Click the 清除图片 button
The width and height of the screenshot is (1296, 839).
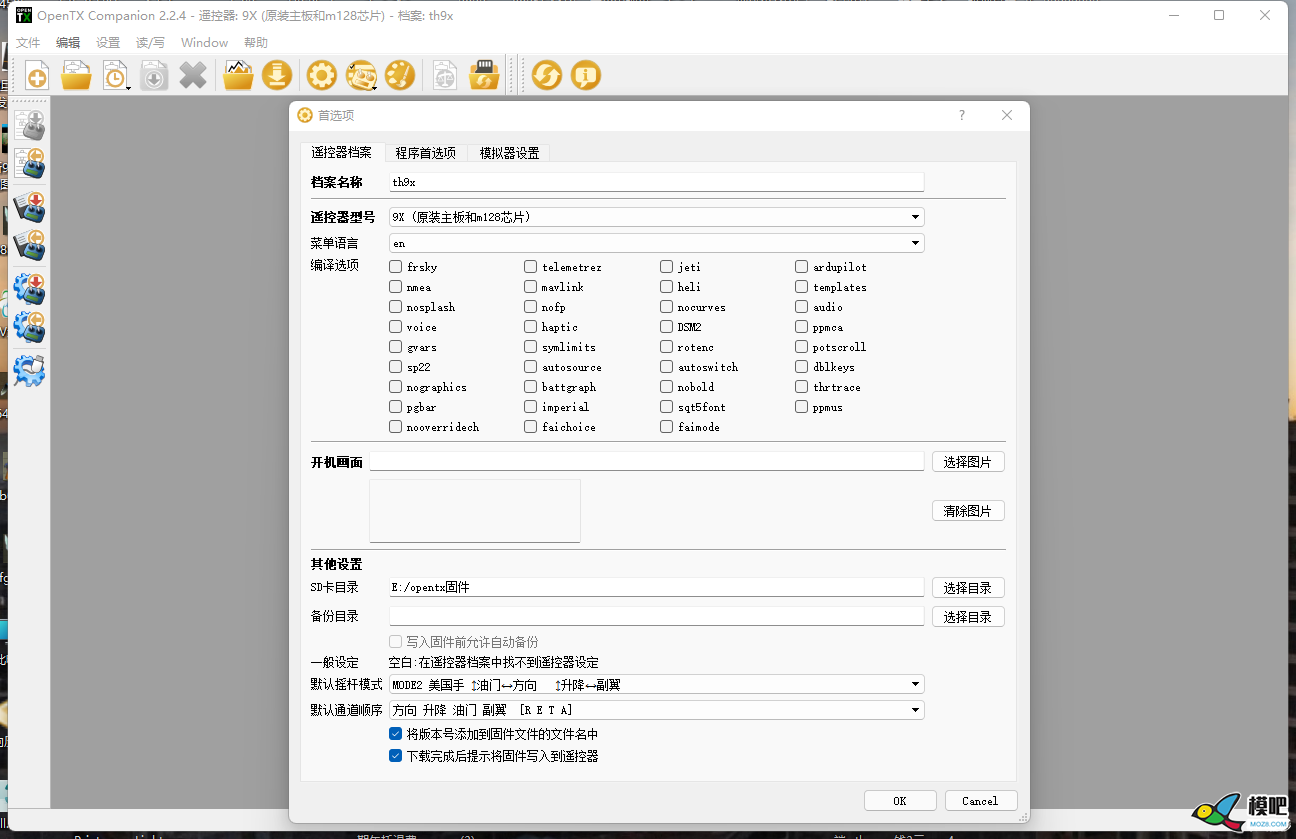click(x=968, y=511)
